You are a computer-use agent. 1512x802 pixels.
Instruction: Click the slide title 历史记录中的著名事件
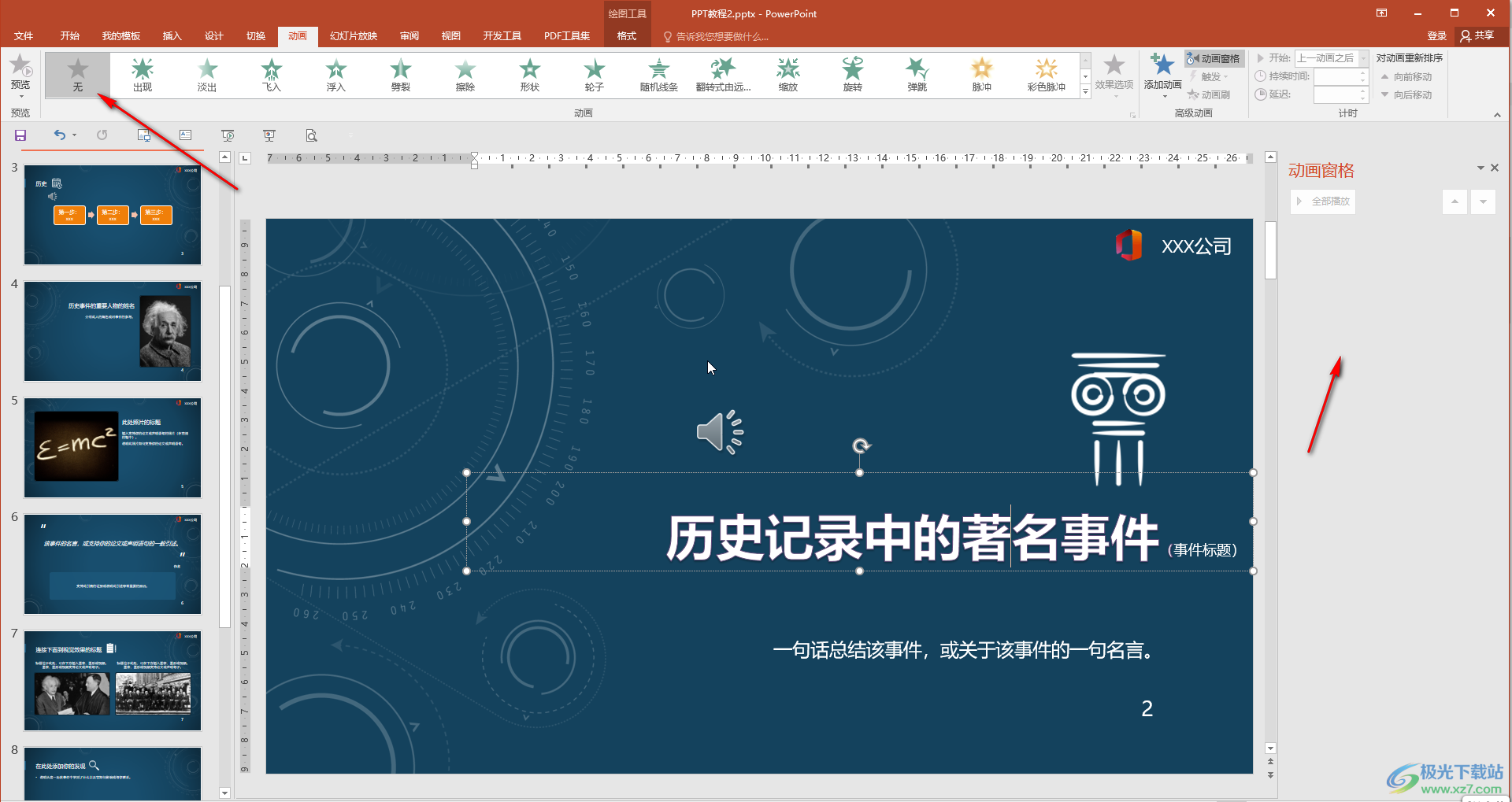(x=912, y=538)
